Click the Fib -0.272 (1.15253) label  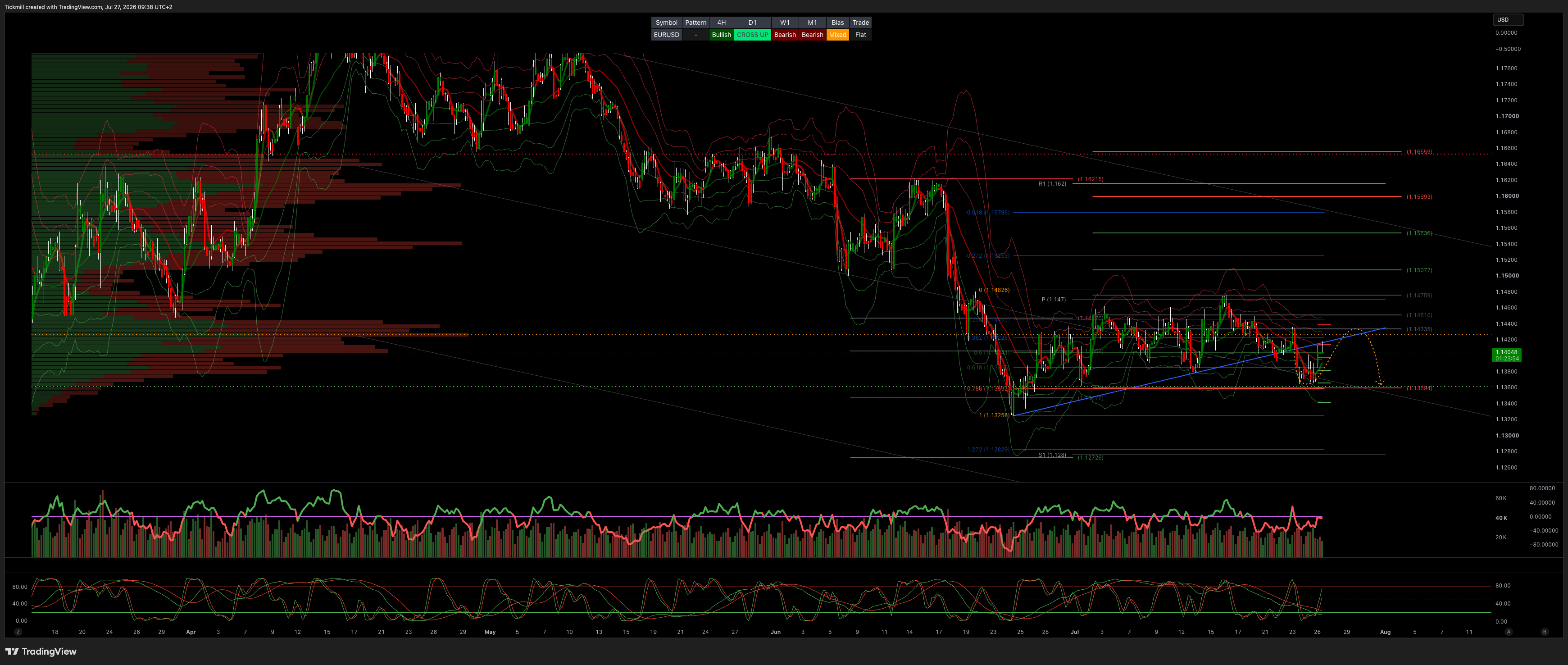986,256
